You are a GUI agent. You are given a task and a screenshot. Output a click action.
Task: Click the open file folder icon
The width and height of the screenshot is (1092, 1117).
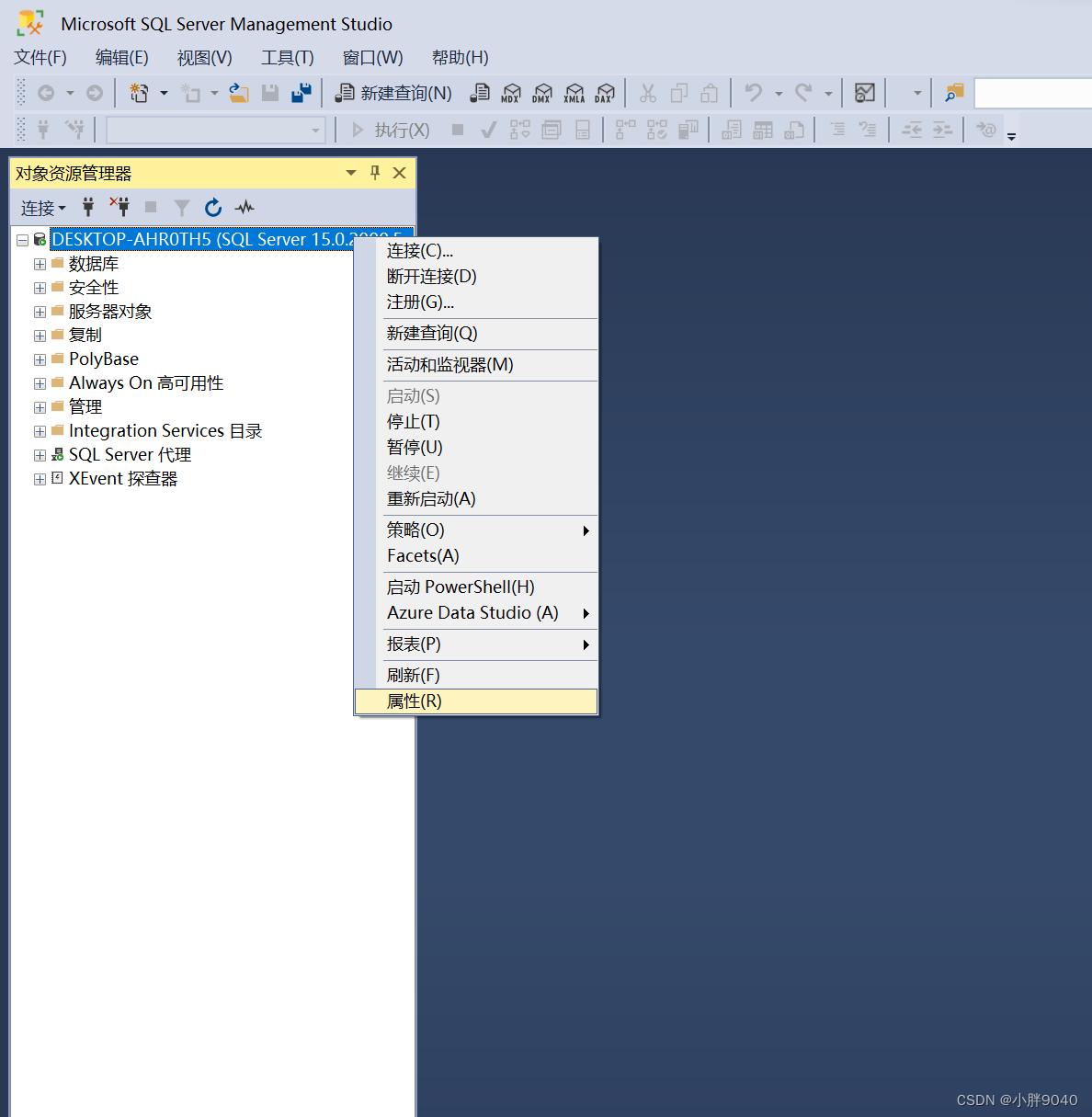tap(239, 93)
